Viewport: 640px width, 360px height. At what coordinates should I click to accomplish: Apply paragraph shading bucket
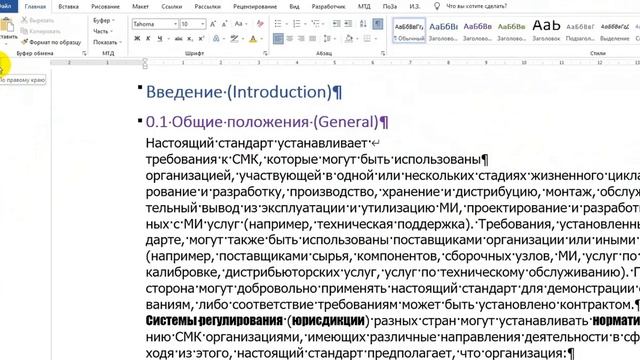[349, 39]
